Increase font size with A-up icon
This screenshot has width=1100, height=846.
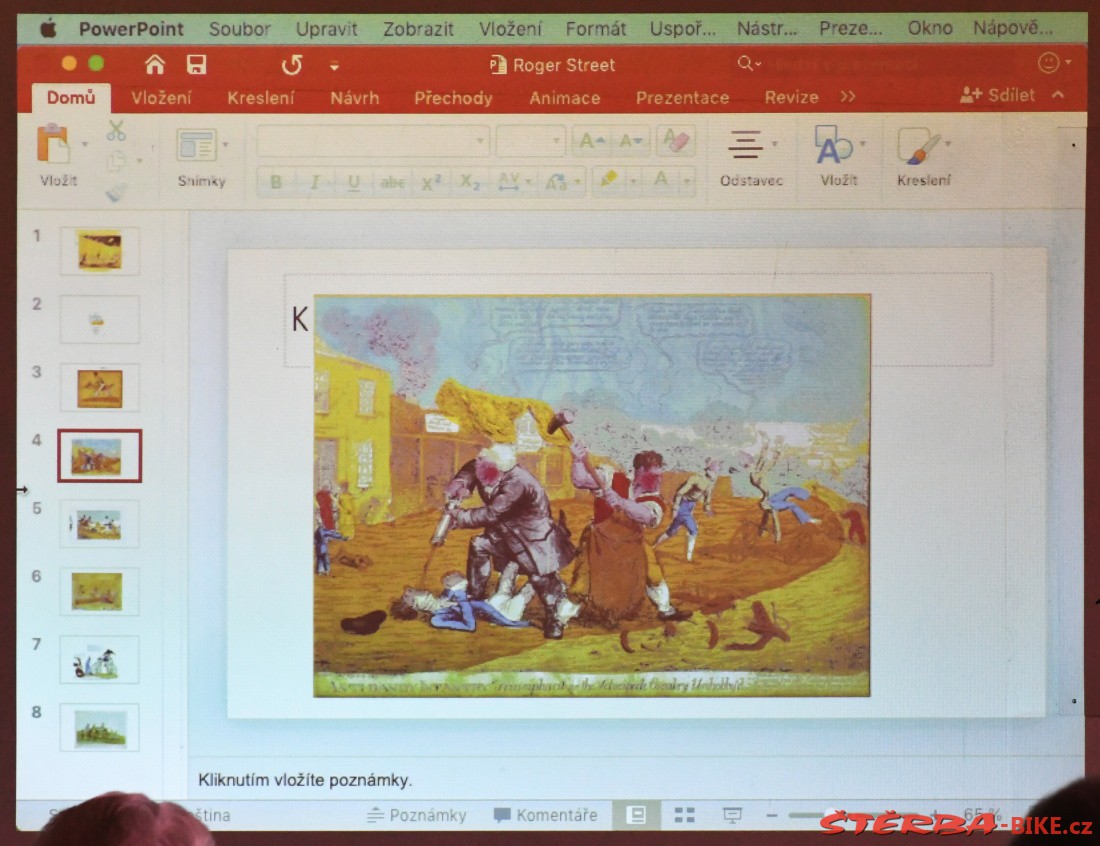click(x=591, y=141)
